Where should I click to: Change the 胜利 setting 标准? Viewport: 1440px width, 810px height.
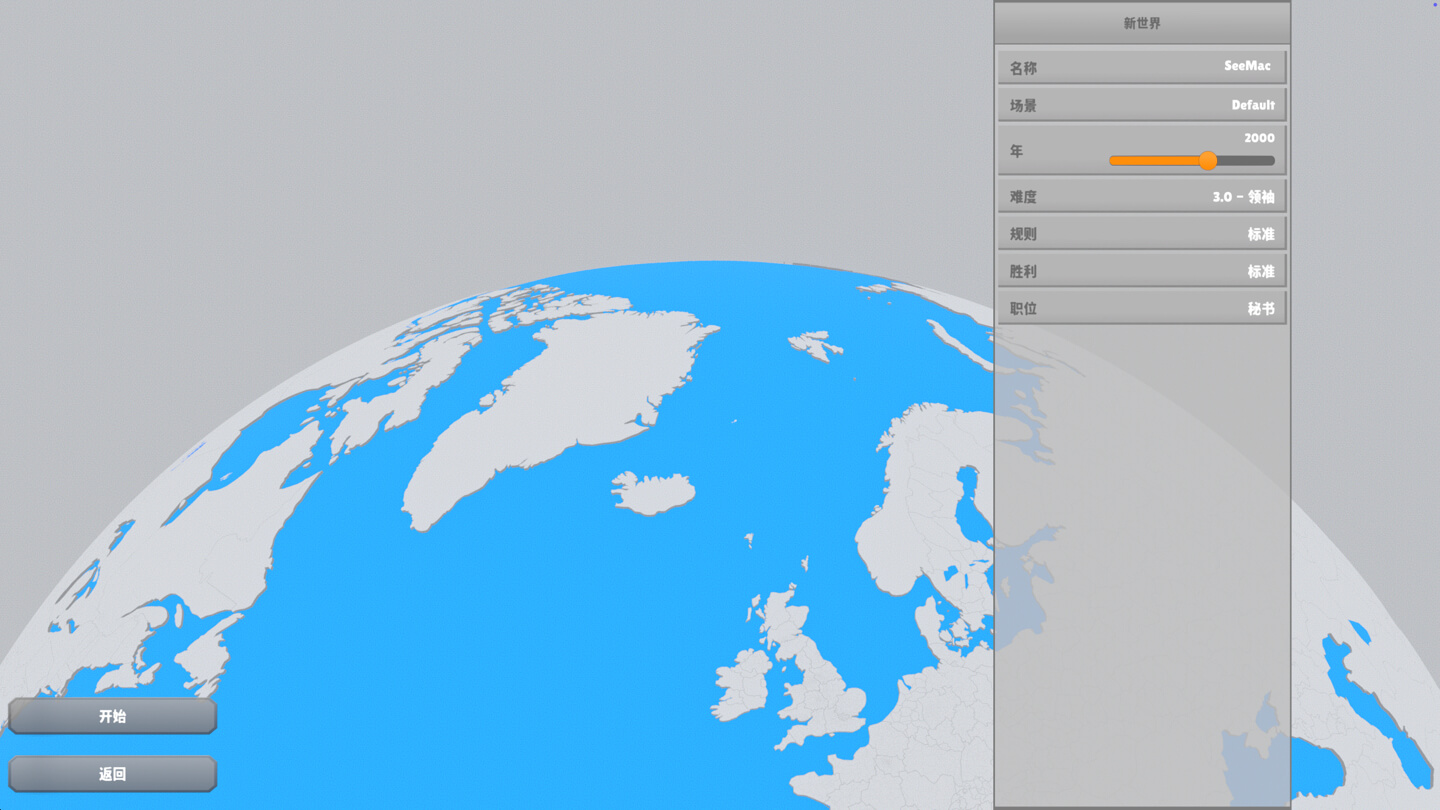tap(1141, 271)
